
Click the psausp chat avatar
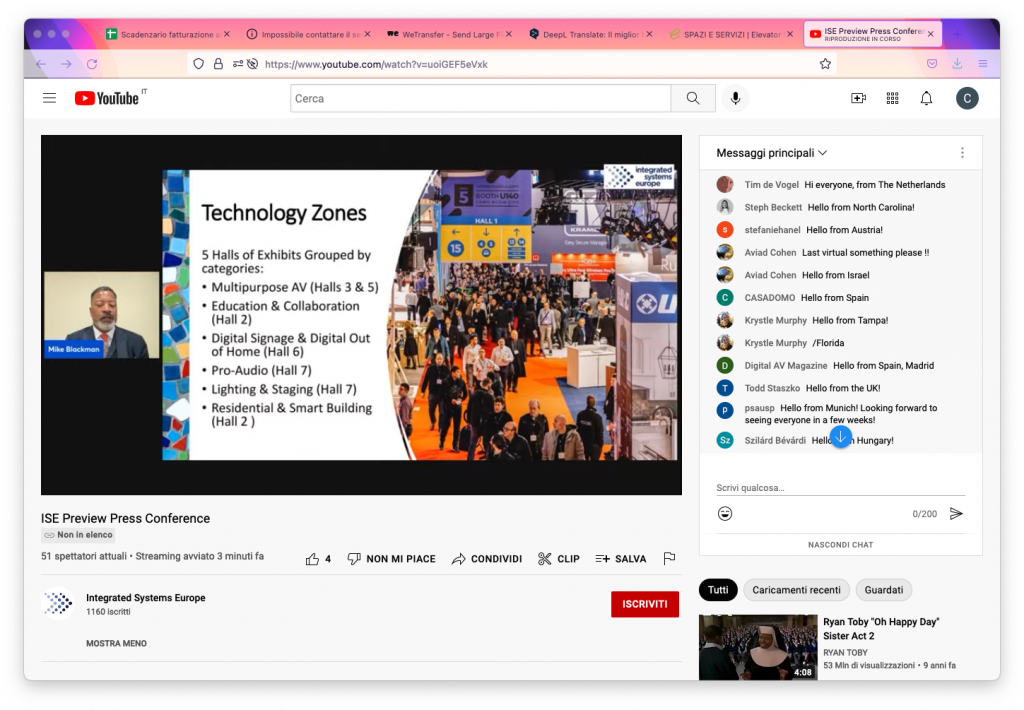pyautogui.click(x=725, y=410)
